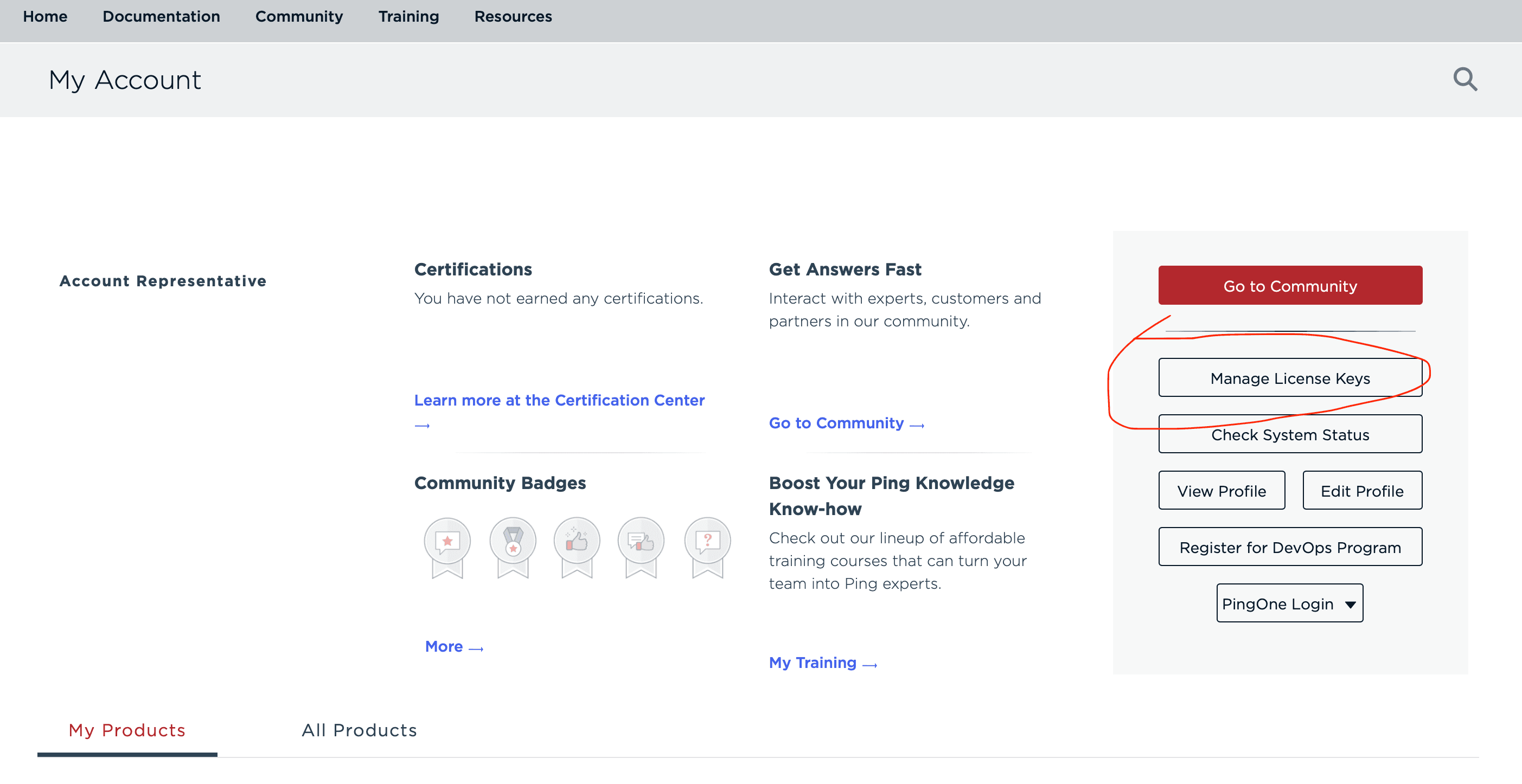The width and height of the screenshot is (1522, 784).
Task: Open the Resources menu item
Action: pyautogui.click(x=513, y=17)
